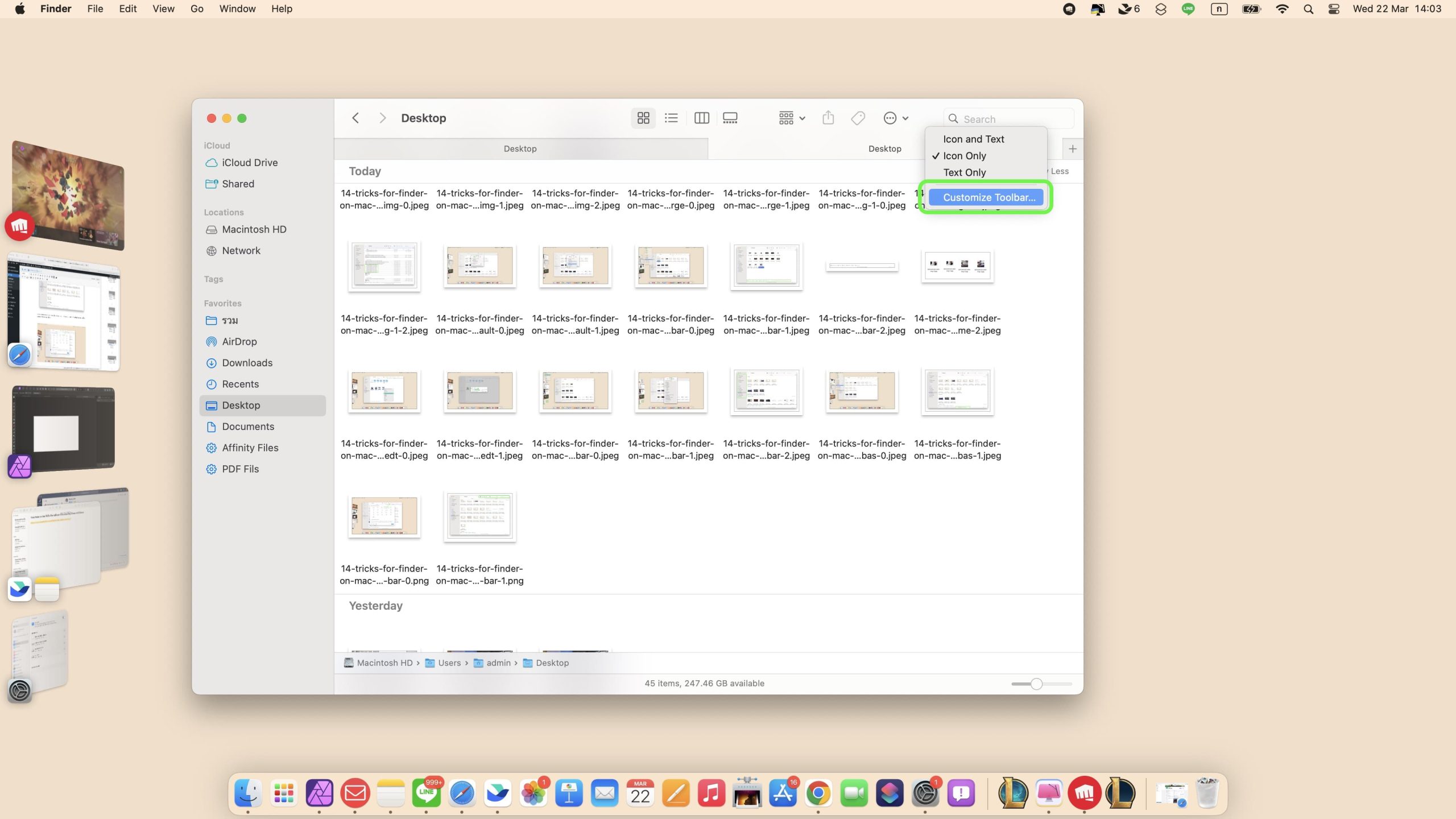Choose Icon and Text display mode
The image size is (1456, 819).
[973, 139]
